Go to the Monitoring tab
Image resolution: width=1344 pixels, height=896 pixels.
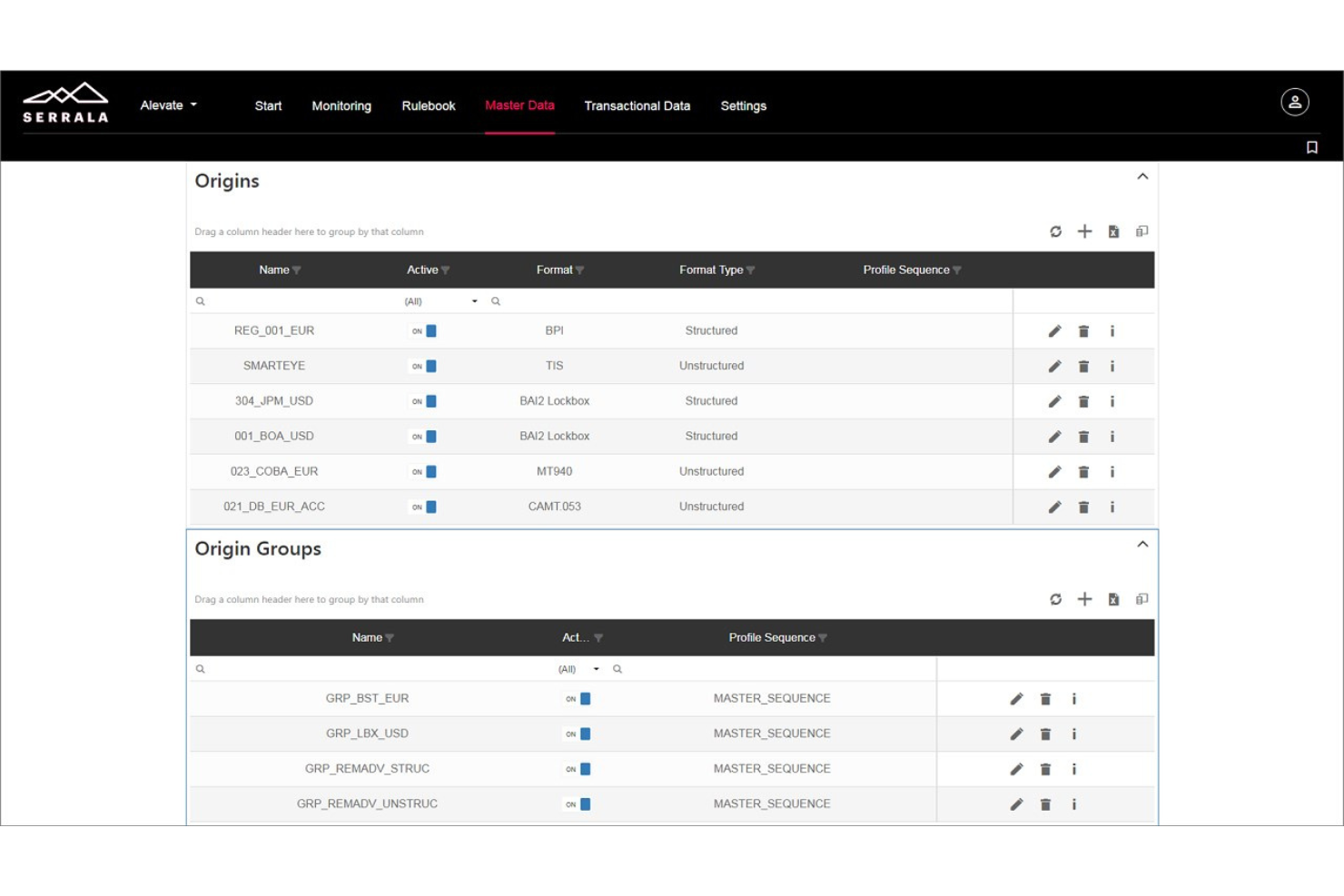[341, 106]
